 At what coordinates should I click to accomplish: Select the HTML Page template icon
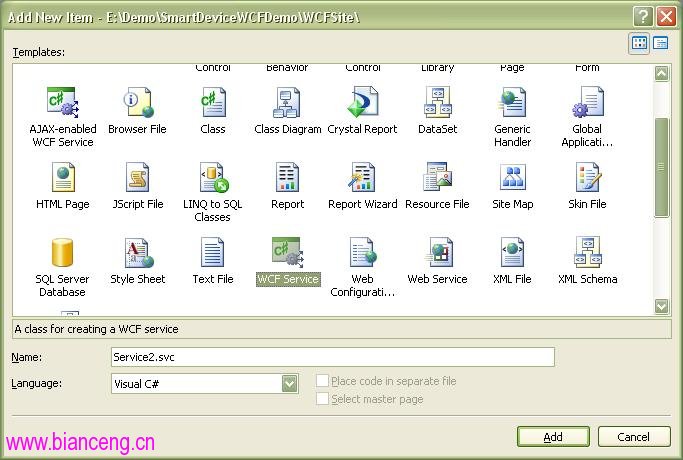pyautogui.click(x=63, y=177)
